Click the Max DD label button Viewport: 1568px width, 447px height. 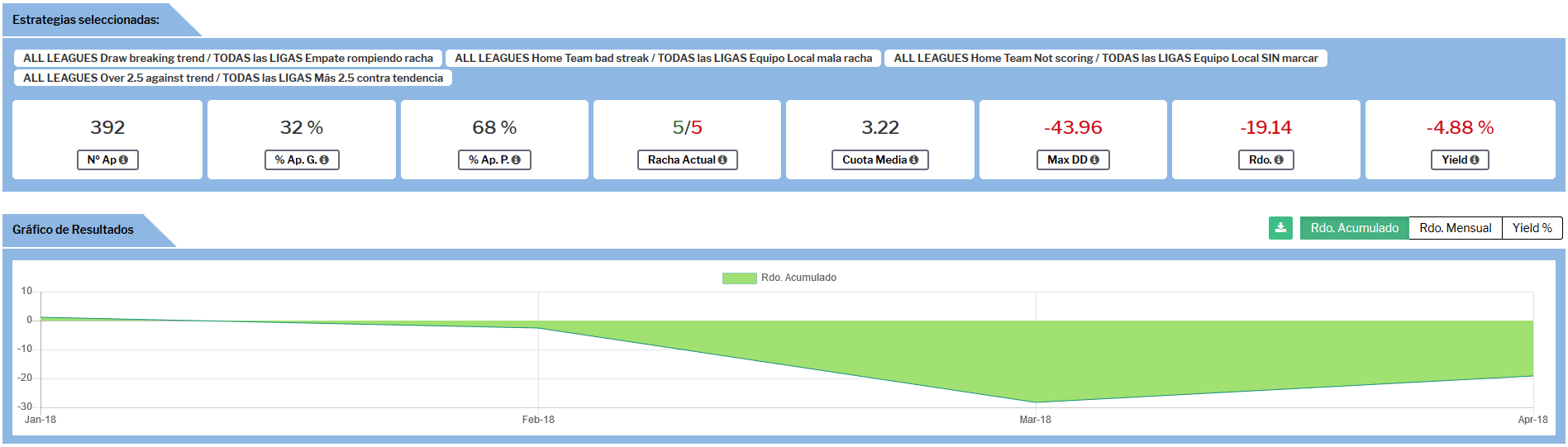pyautogui.click(x=1073, y=160)
